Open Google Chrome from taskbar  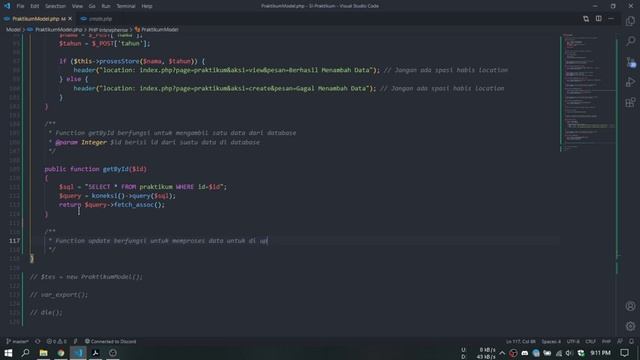pos(61,353)
